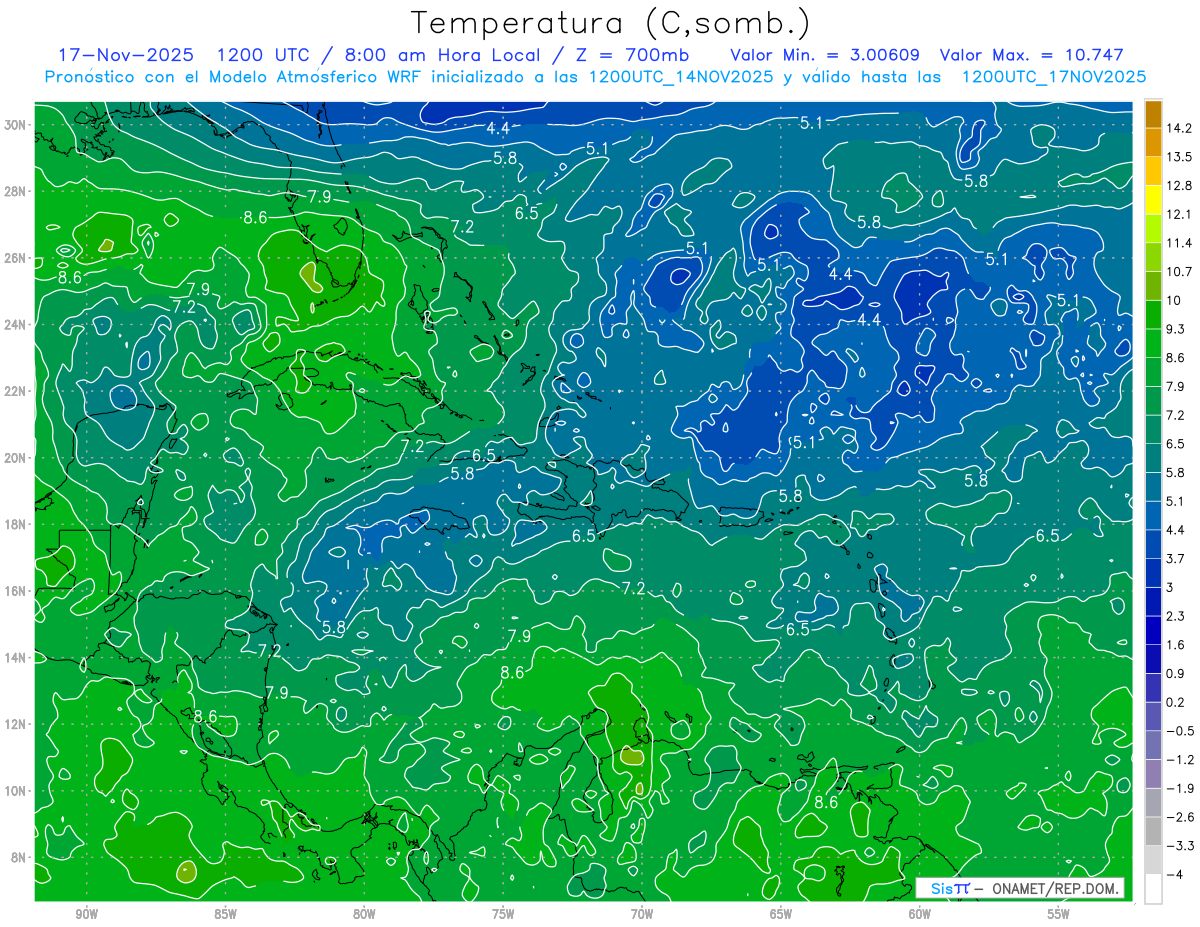Click the '28N' latitude axis label
Screen dimensions: 1200x927
click(x=17, y=191)
